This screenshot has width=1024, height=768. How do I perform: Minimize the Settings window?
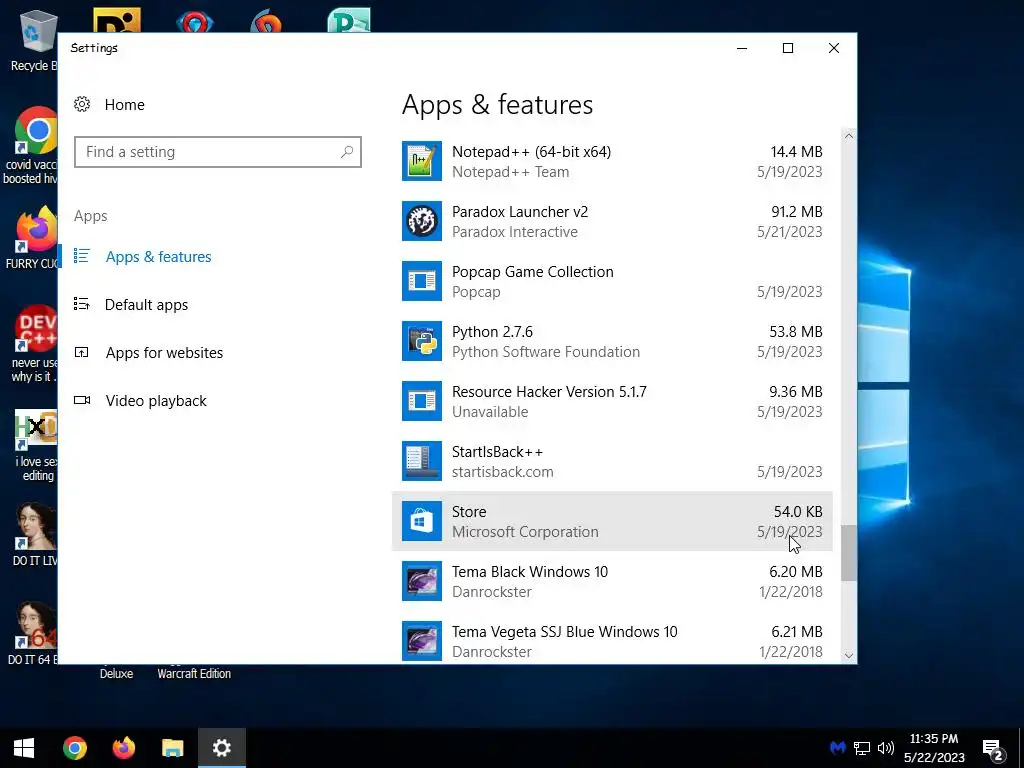pyautogui.click(x=742, y=48)
